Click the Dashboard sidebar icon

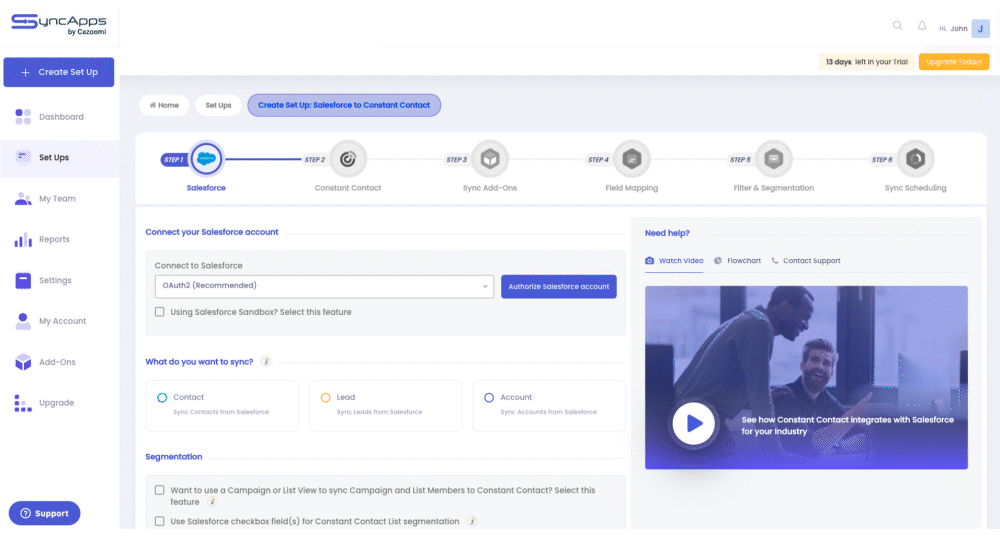pos(23,117)
